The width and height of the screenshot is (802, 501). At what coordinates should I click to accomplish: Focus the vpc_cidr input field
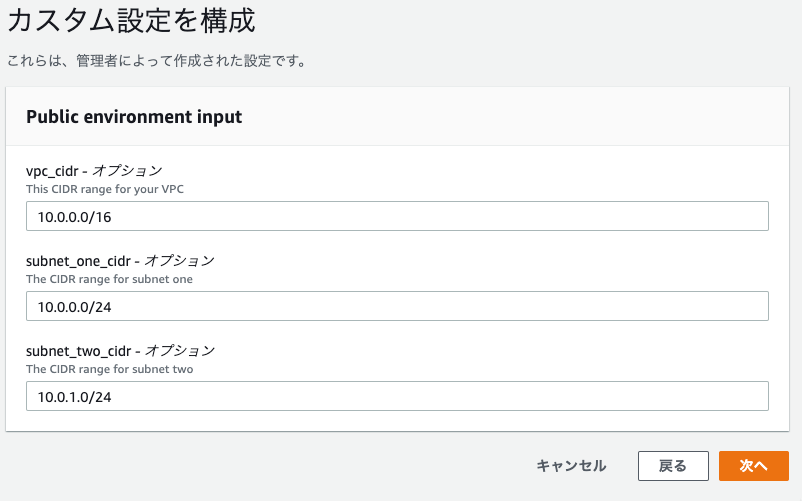tap(397, 216)
